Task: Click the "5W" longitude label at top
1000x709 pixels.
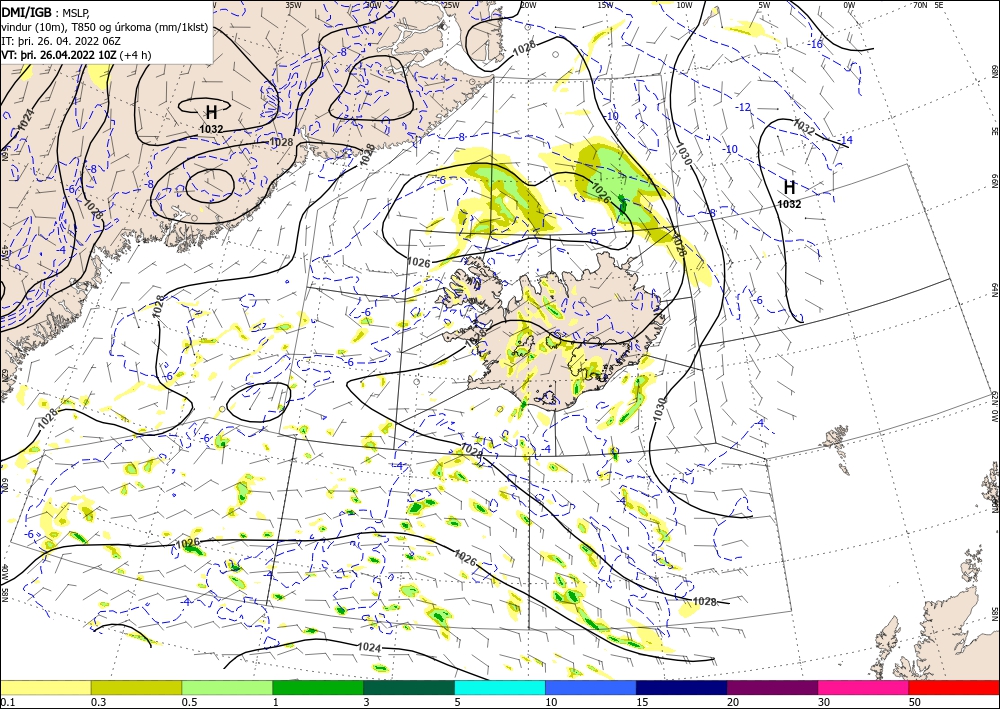Action: [x=764, y=5]
